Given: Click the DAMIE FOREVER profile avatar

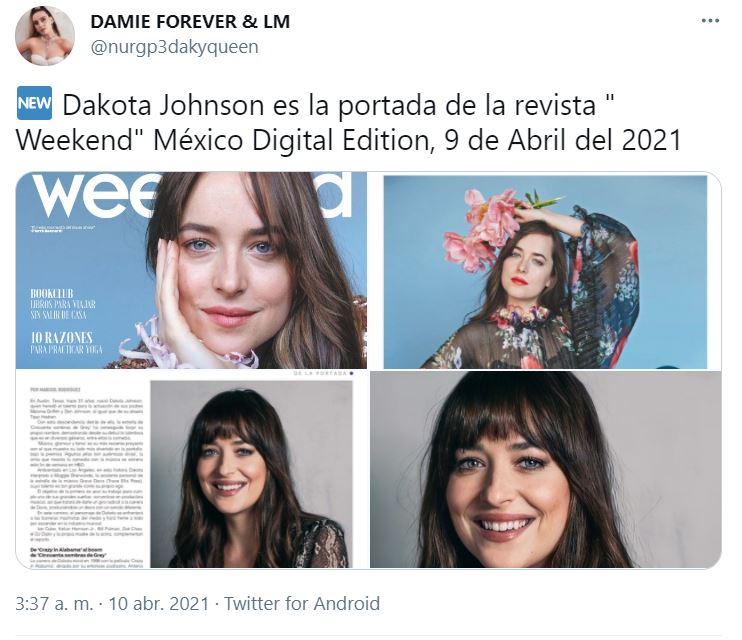Looking at the screenshot, I should pyautogui.click(x=44, y=36).
